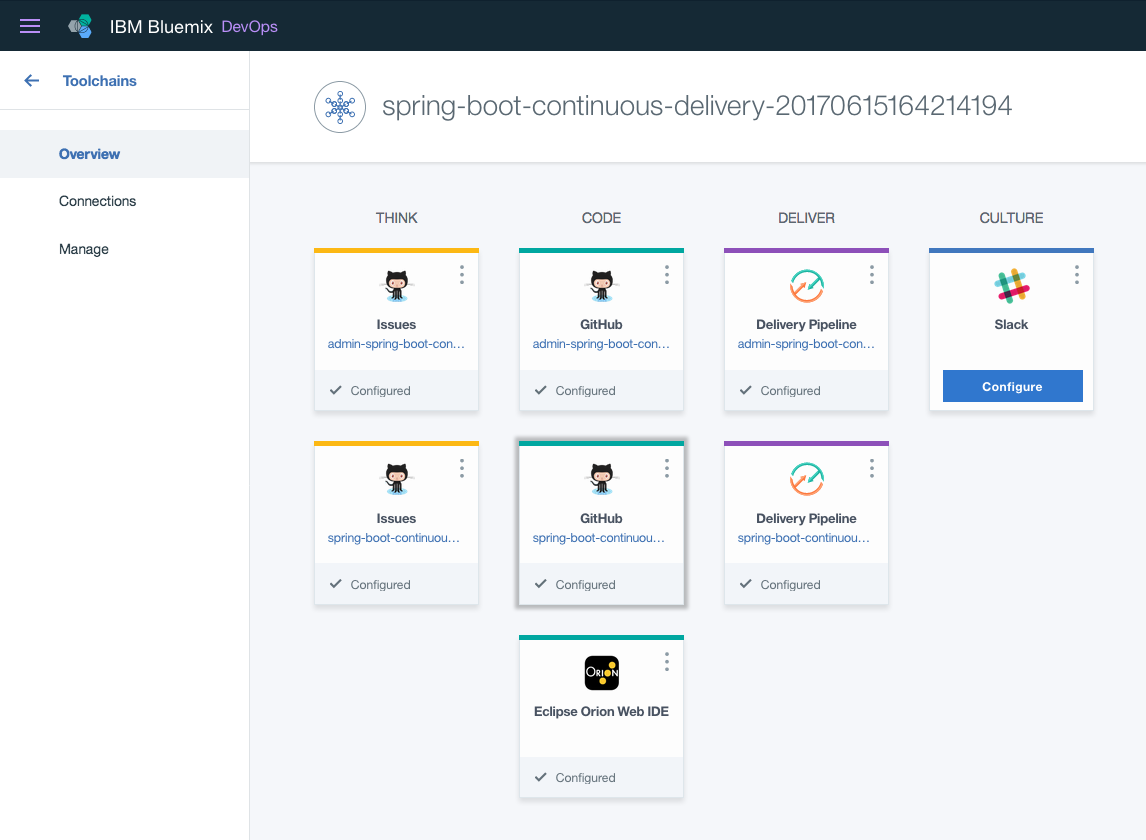Viewport: 1146px width, 840px height.
Task: Open options menu for admin-spring-boot GitHub card
Action: click(667, 275)
